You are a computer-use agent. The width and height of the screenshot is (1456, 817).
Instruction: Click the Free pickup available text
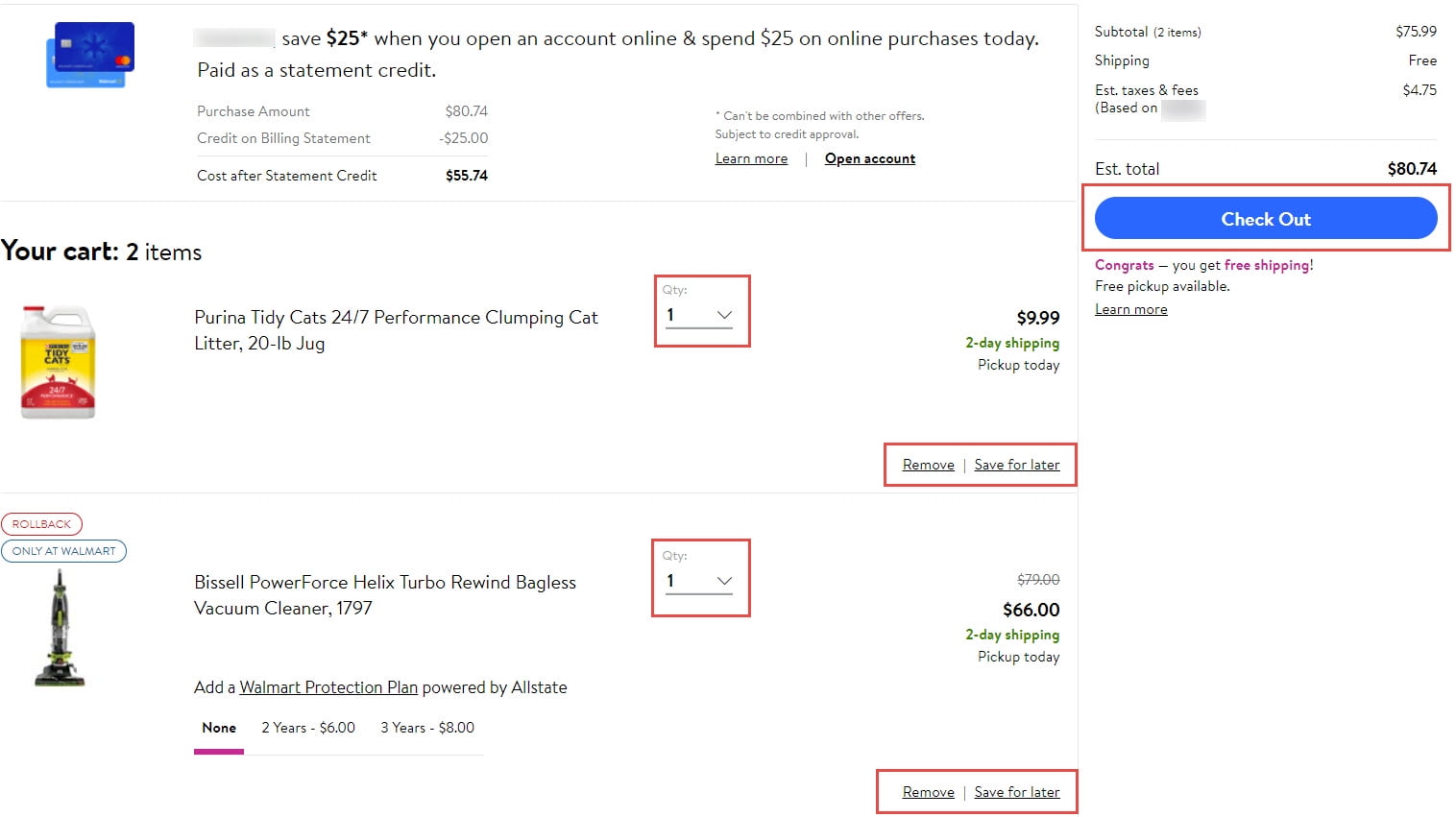tap(1162, 286)
